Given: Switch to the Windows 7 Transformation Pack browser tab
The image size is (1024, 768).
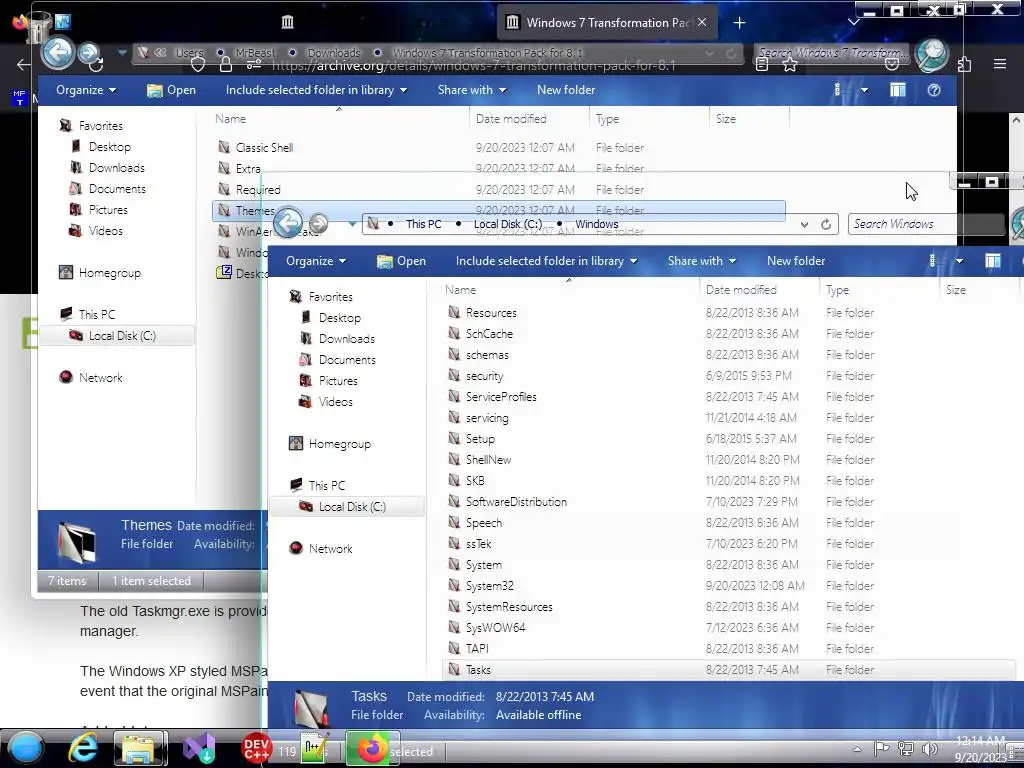Looking at the screenshot, I should pos(607,23).
